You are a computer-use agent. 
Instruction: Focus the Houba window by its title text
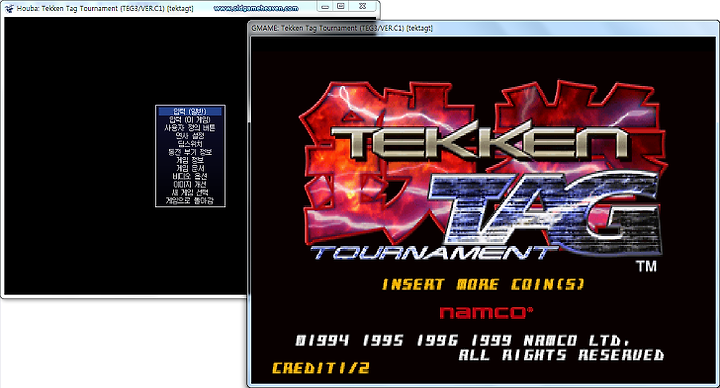(105, 8)
